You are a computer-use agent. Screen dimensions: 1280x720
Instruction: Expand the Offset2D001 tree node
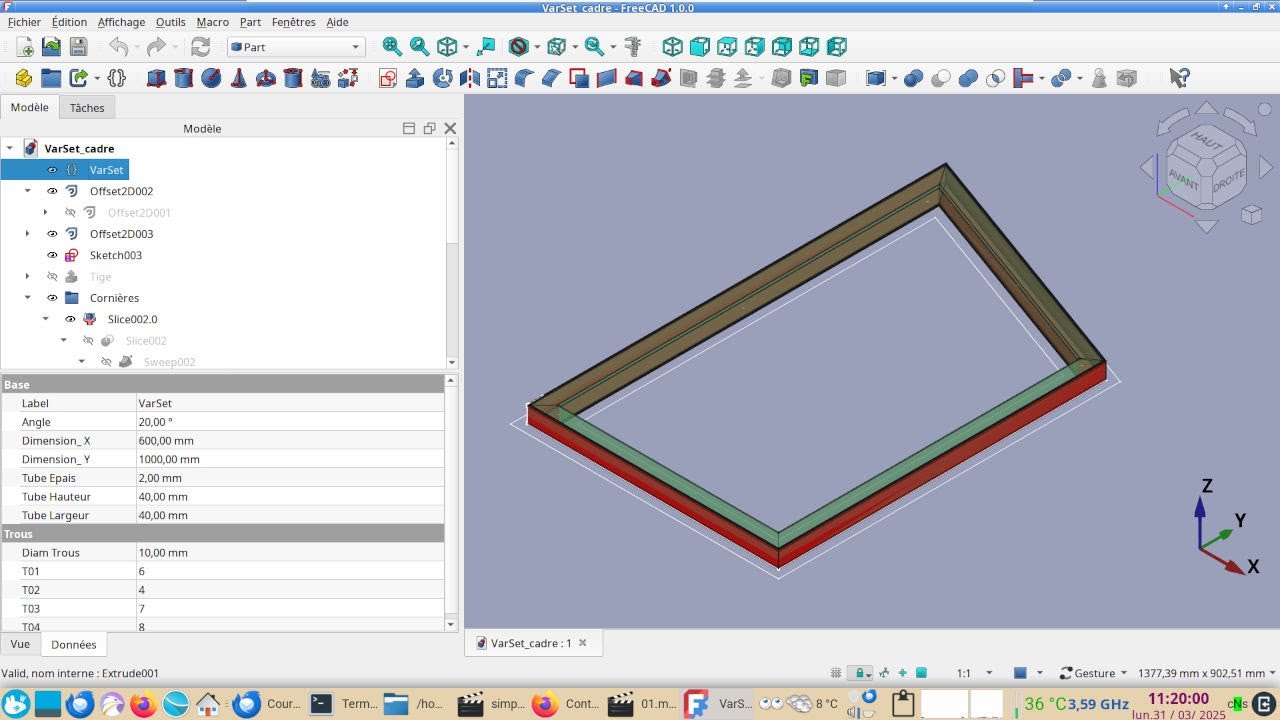[x=46, y=212]
